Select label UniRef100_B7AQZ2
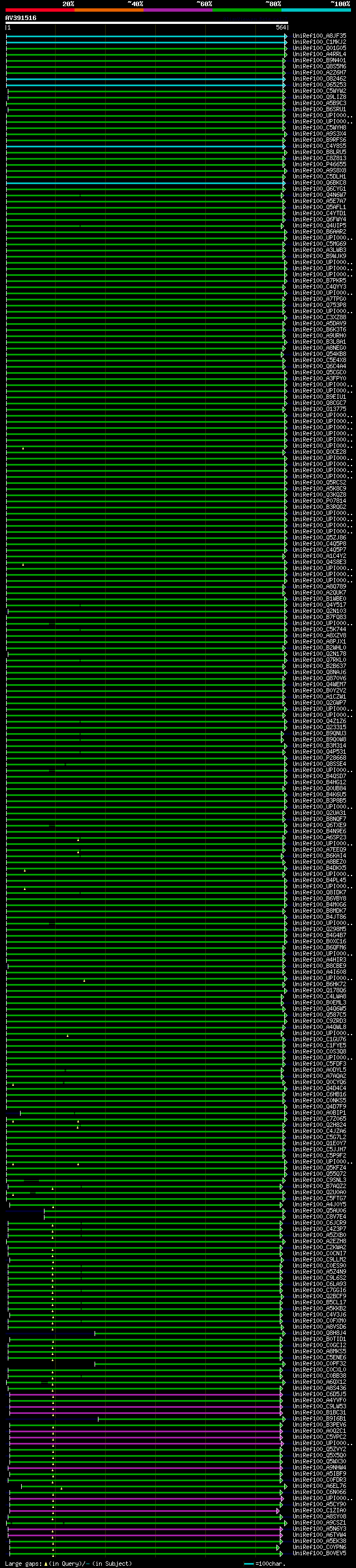The width and height of the screenshot is (356, 1568). coord(319,1186)
